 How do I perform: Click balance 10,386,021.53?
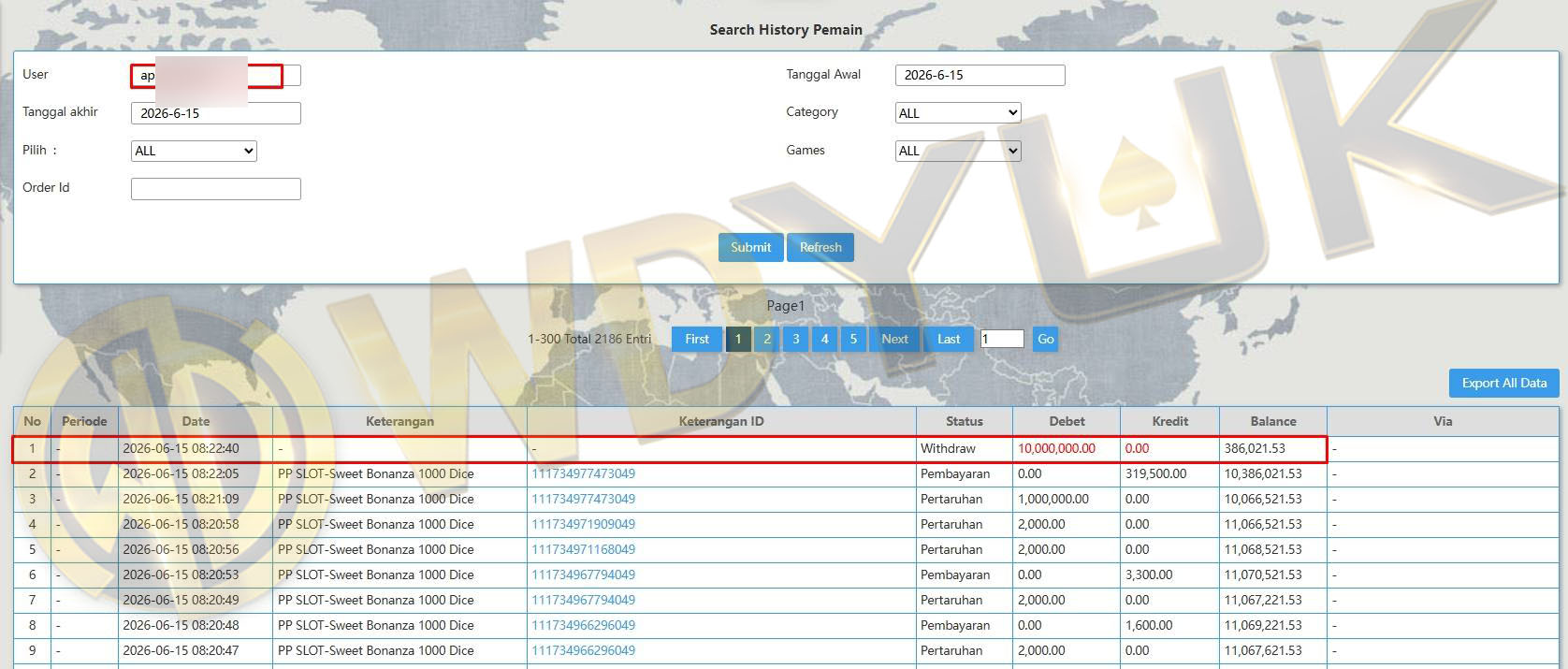click(x=1263, y=473)
